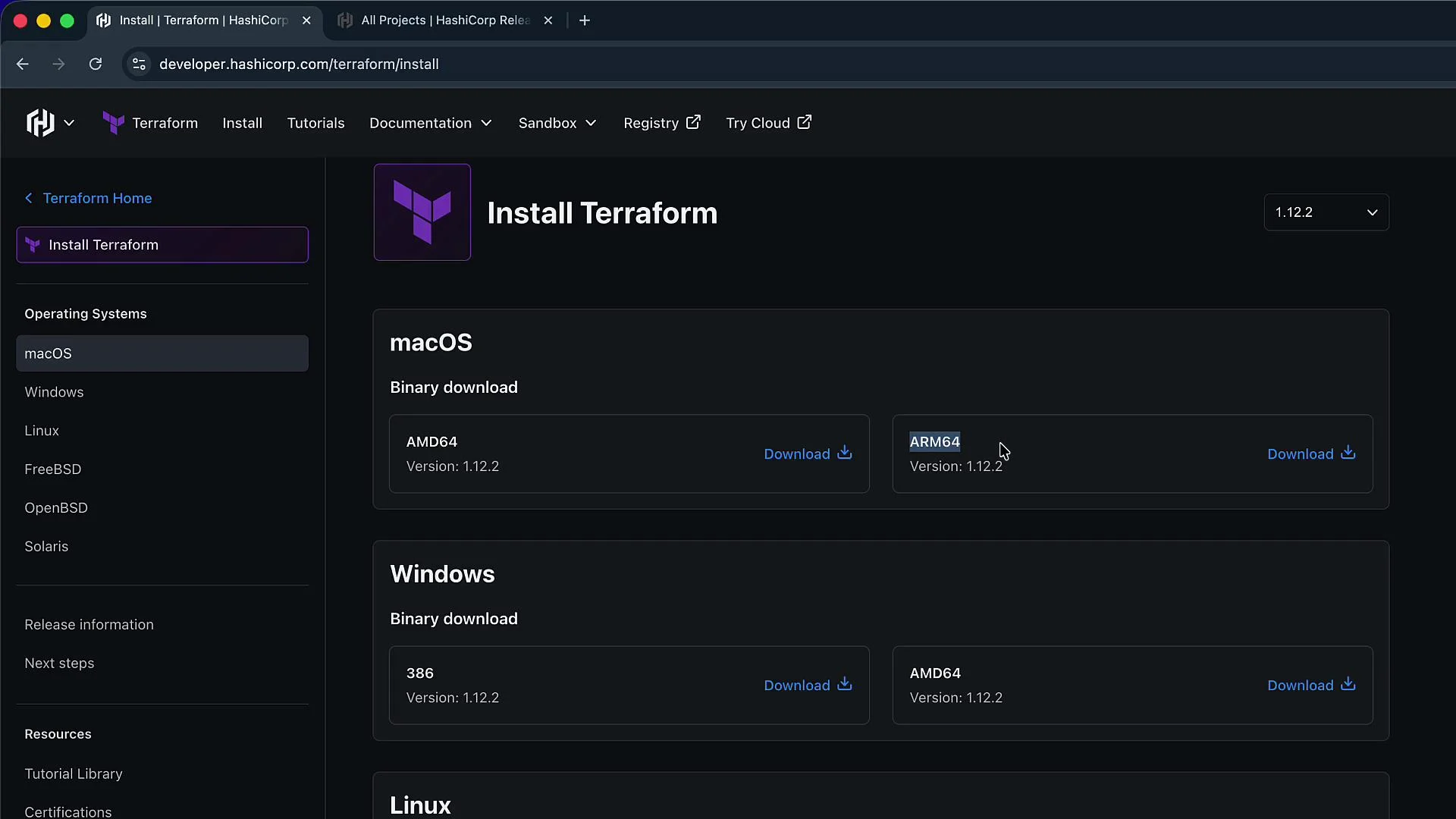The height and width of the screenshot is (819, 1456).
Task: Click the large Terraform logo thumbnail
Action: click(x=422, y=212)
